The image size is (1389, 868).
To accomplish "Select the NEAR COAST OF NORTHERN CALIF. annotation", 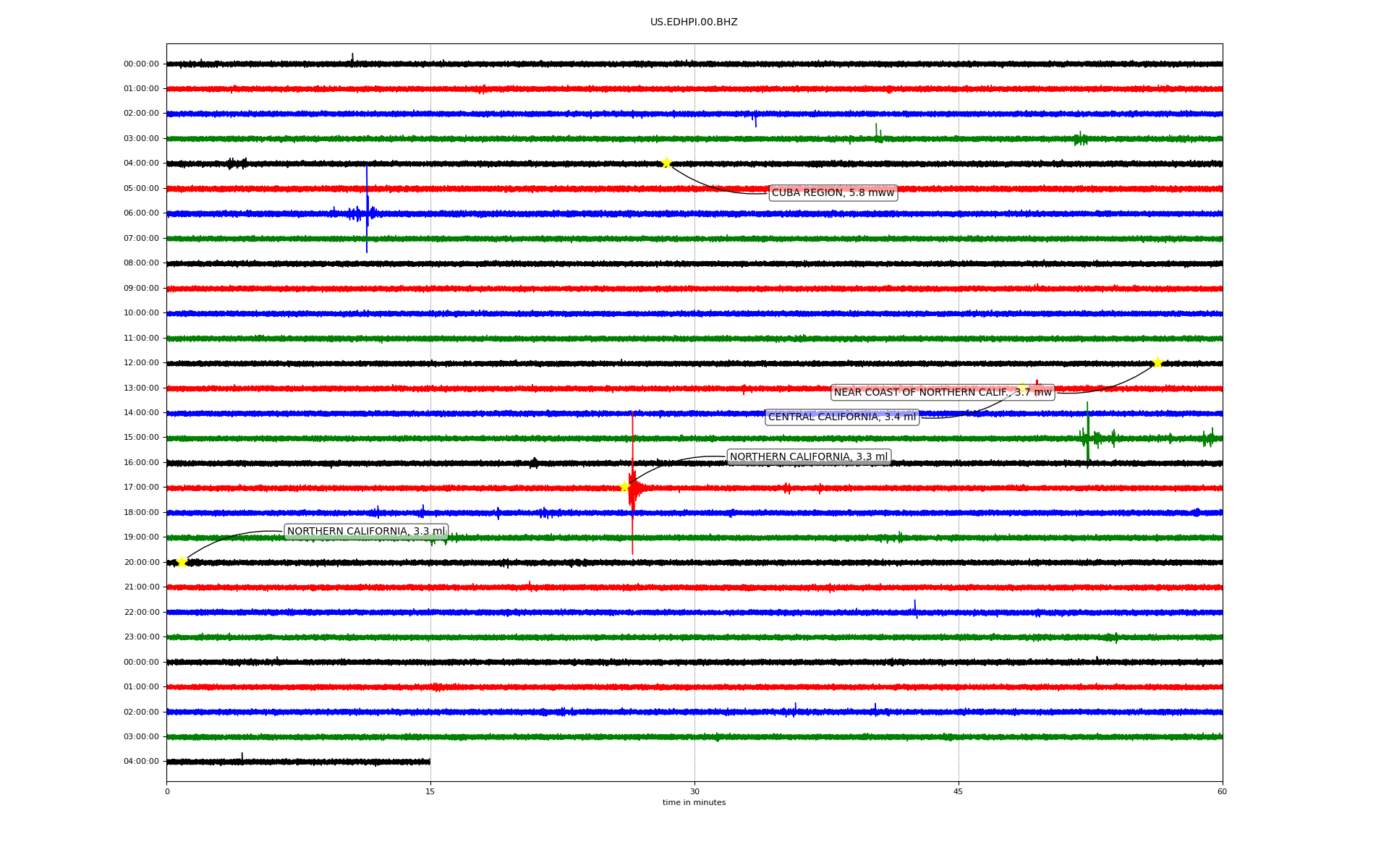I will click(943, 392).
